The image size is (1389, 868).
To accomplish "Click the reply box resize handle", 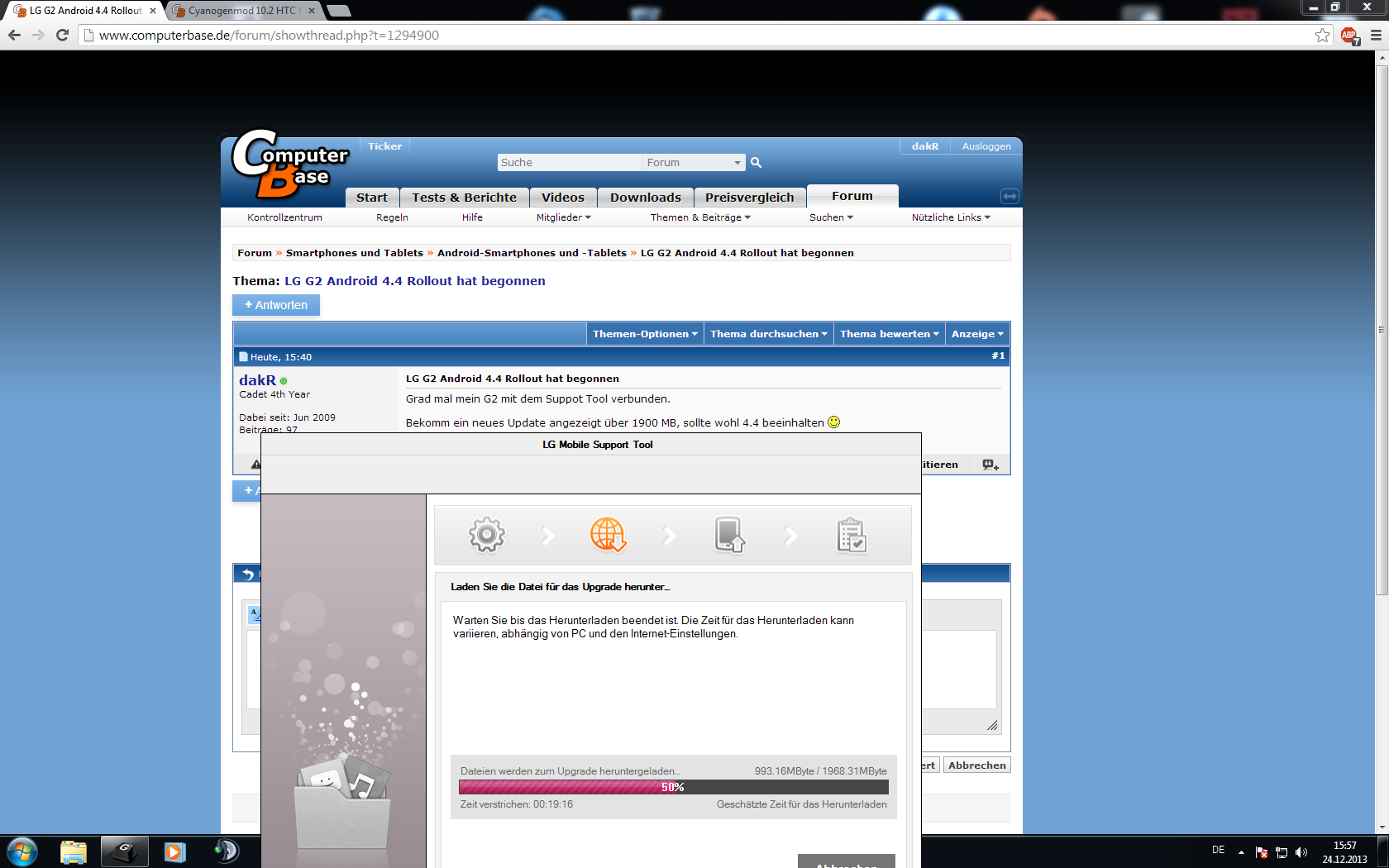I will [992, 725].
